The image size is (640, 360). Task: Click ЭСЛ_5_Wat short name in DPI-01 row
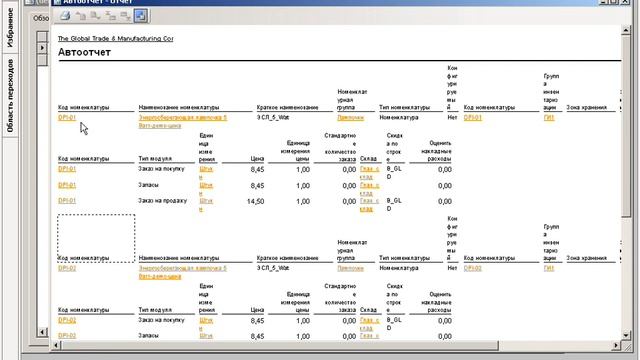(273, 118)
